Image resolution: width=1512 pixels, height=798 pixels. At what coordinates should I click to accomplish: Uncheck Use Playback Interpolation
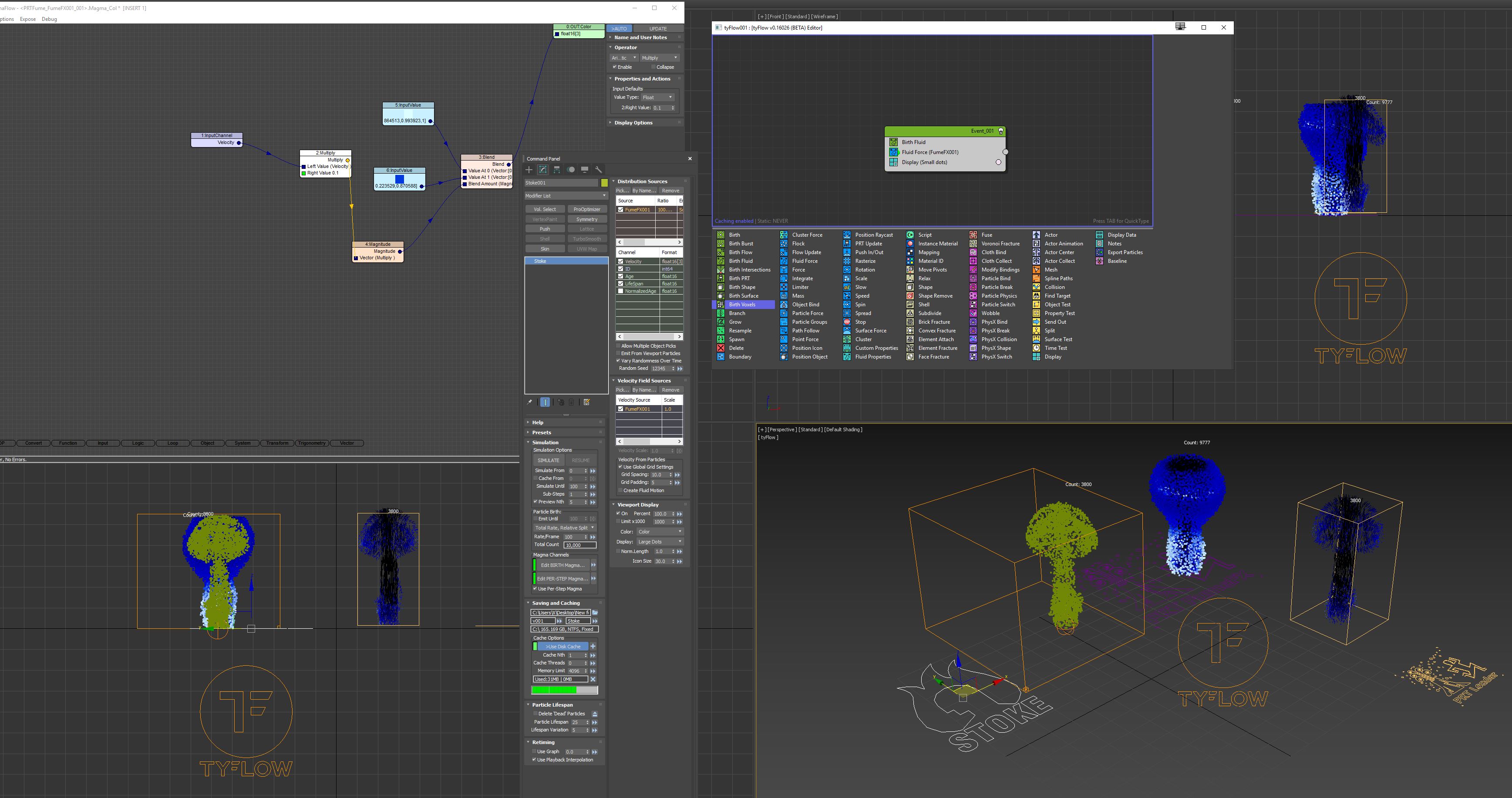click(x=534, y=760)
